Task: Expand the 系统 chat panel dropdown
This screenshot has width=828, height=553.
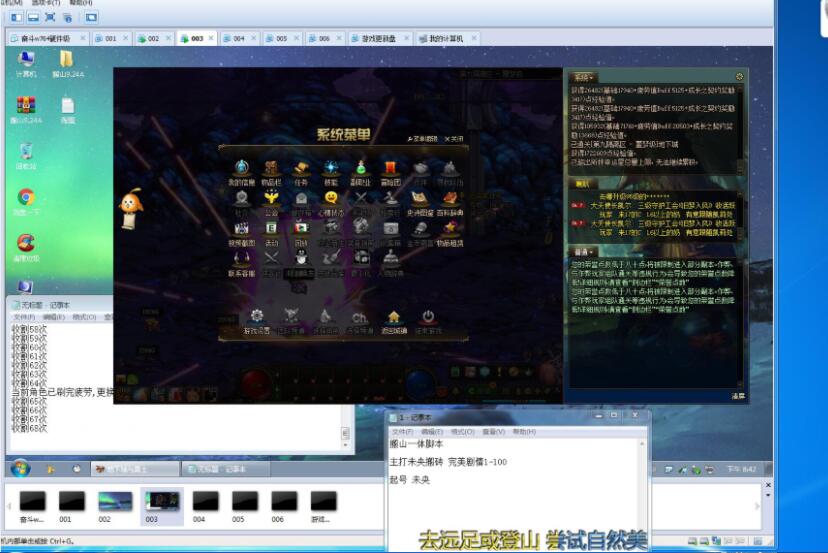Action: coord(584,77)
